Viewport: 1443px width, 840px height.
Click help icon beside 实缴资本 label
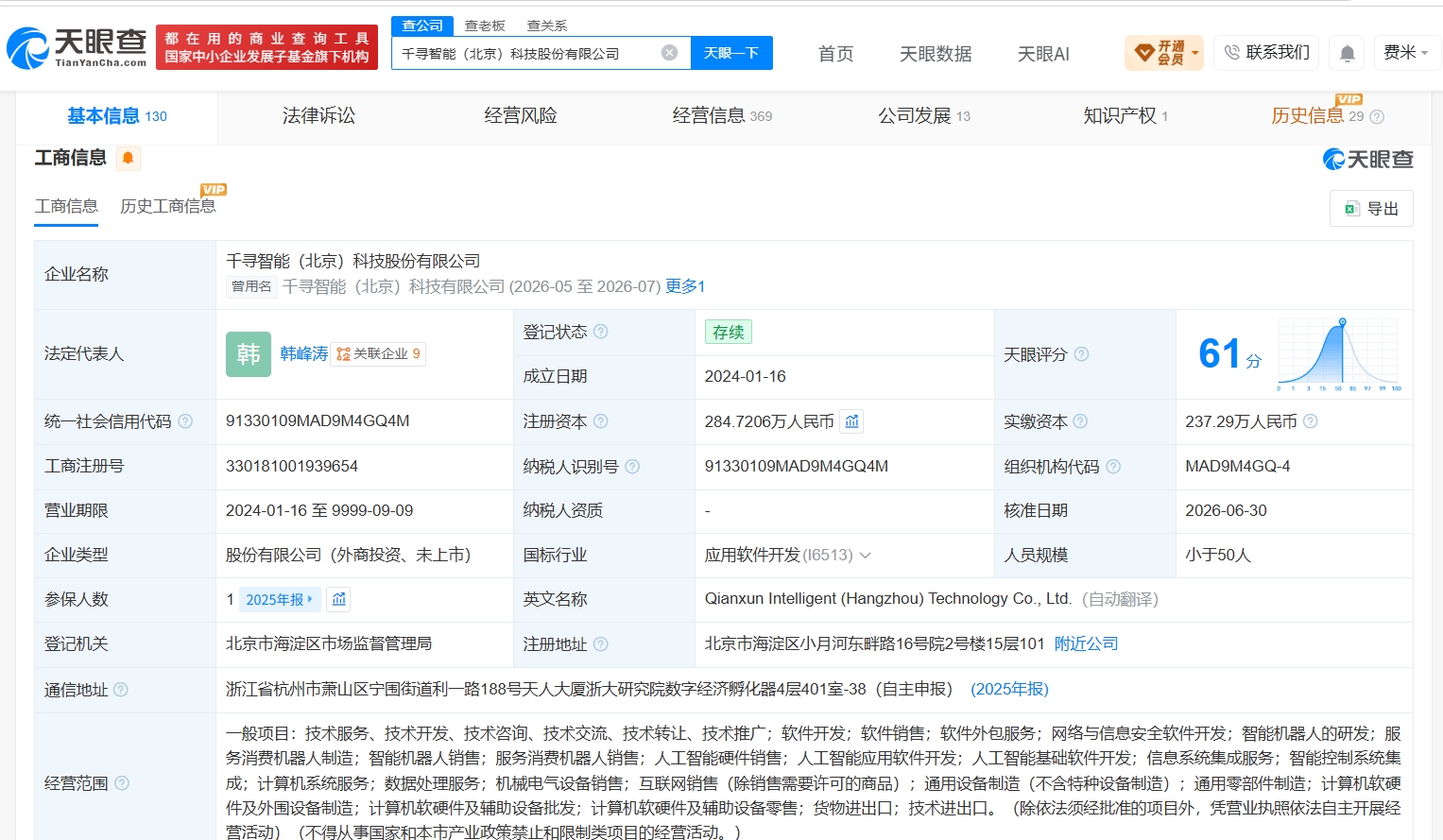click(x=1080, y=421)
